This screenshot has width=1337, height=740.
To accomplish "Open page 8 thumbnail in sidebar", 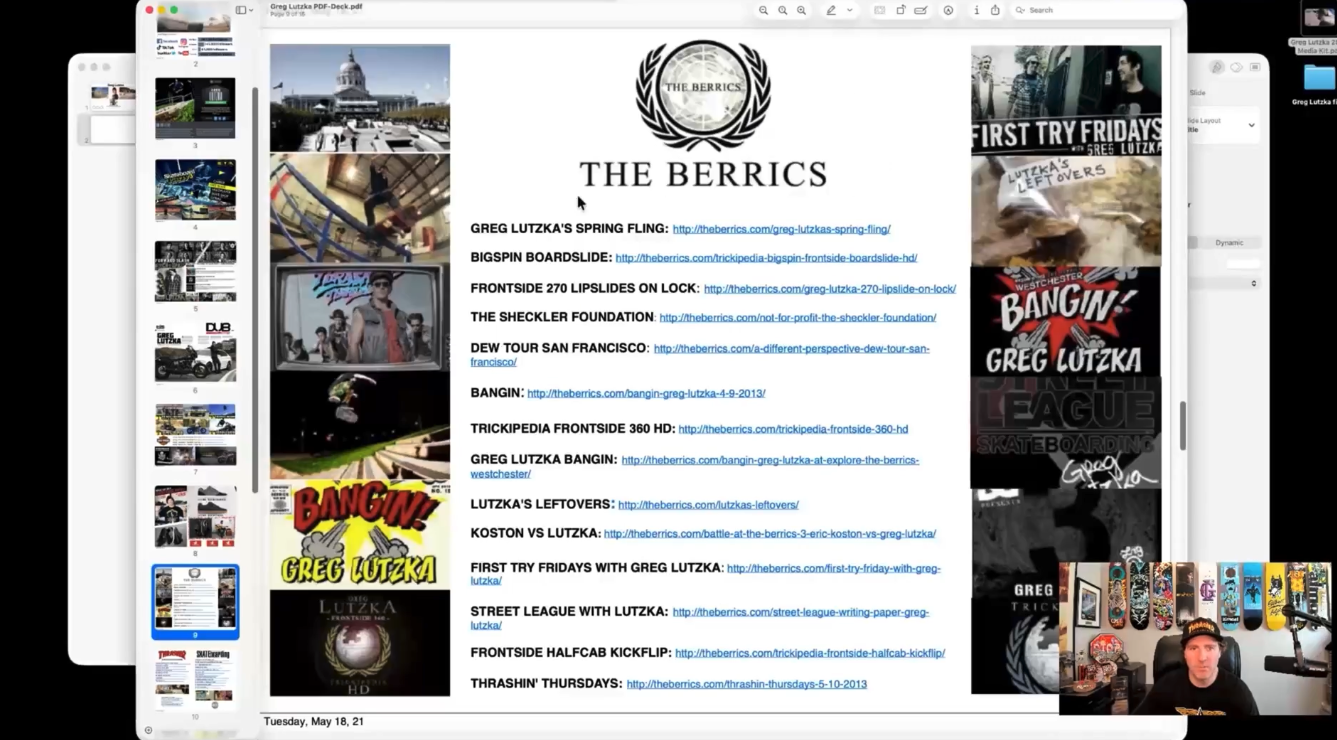I will [195, 517].
